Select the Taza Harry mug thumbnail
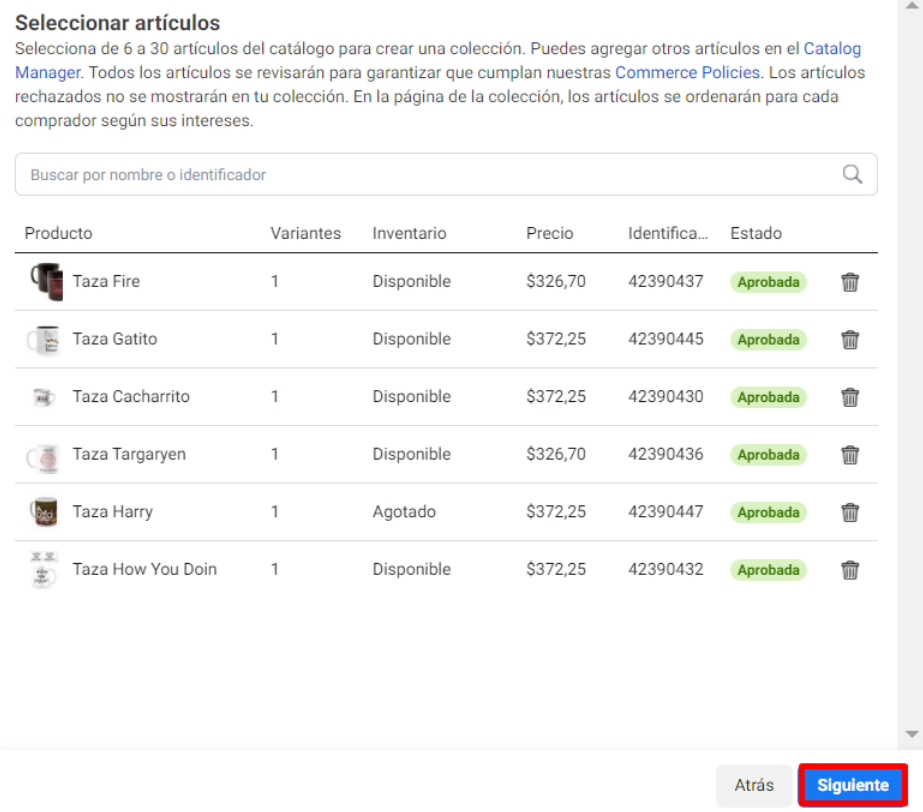Image resolution: width=923 pixels, height=812 pixels. (x=44, y=512)
